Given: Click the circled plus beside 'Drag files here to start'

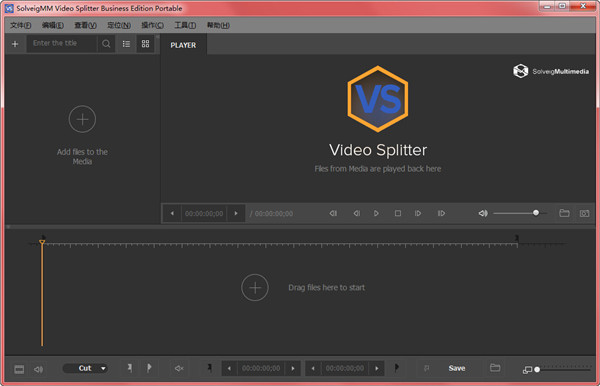Looking at the screenshot, I should coord(255,288).
